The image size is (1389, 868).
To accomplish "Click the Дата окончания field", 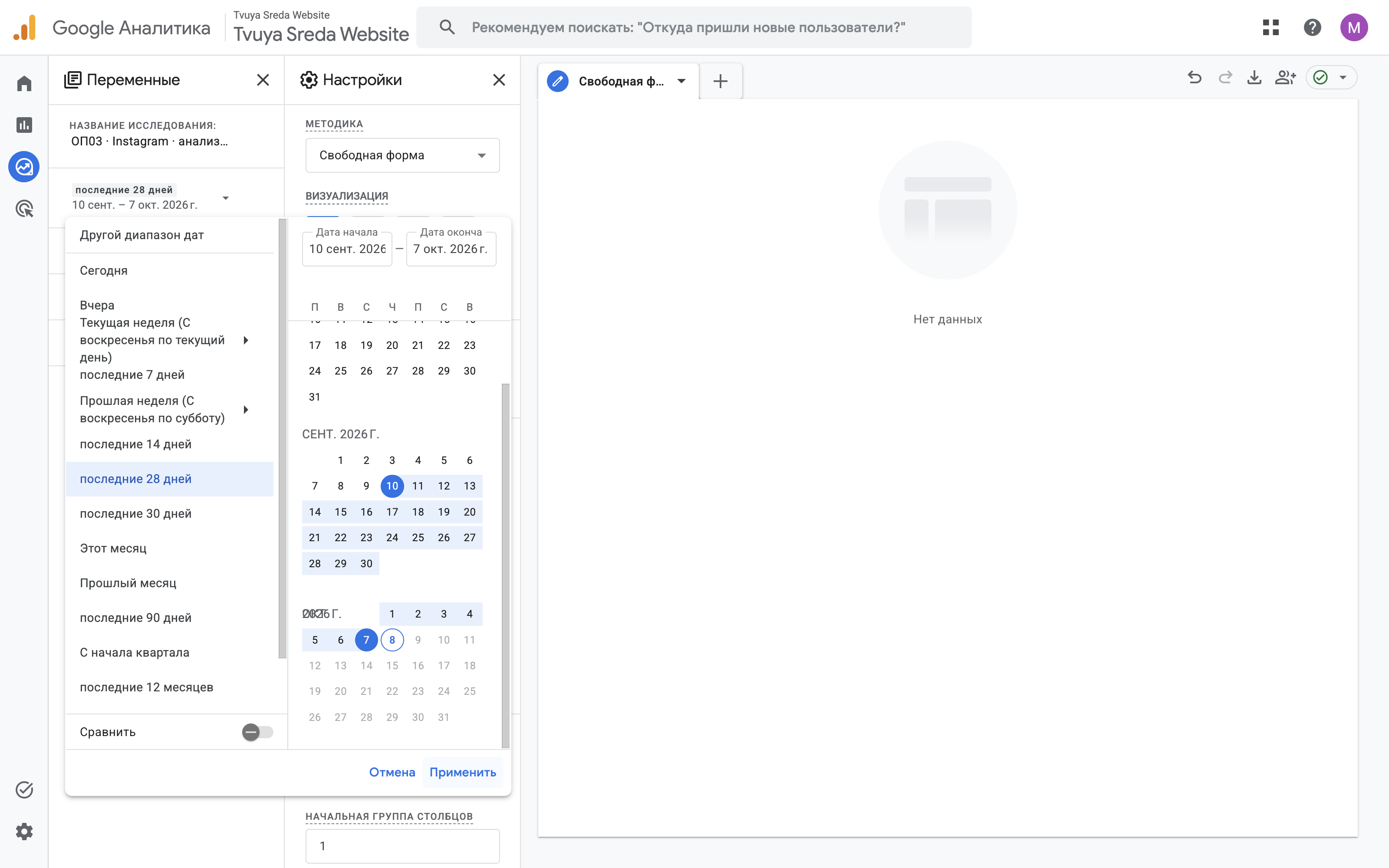I will 451,249.
